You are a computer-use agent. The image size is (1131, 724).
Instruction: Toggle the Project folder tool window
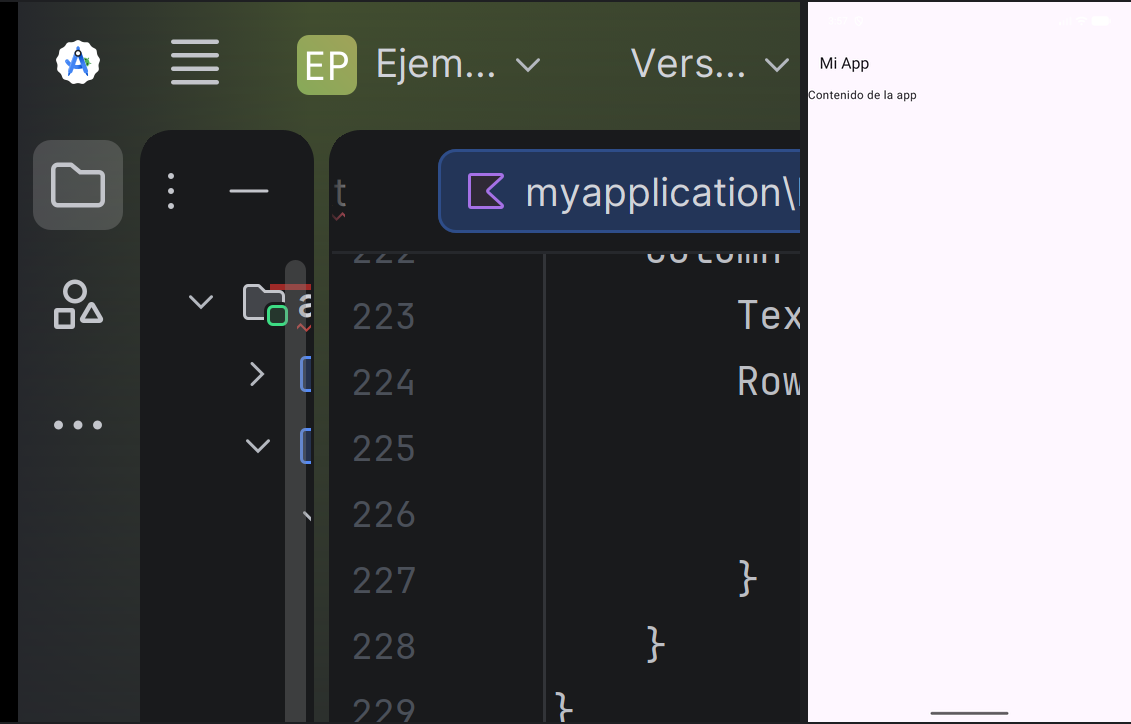pyautogui.click(x=78, y=185)
